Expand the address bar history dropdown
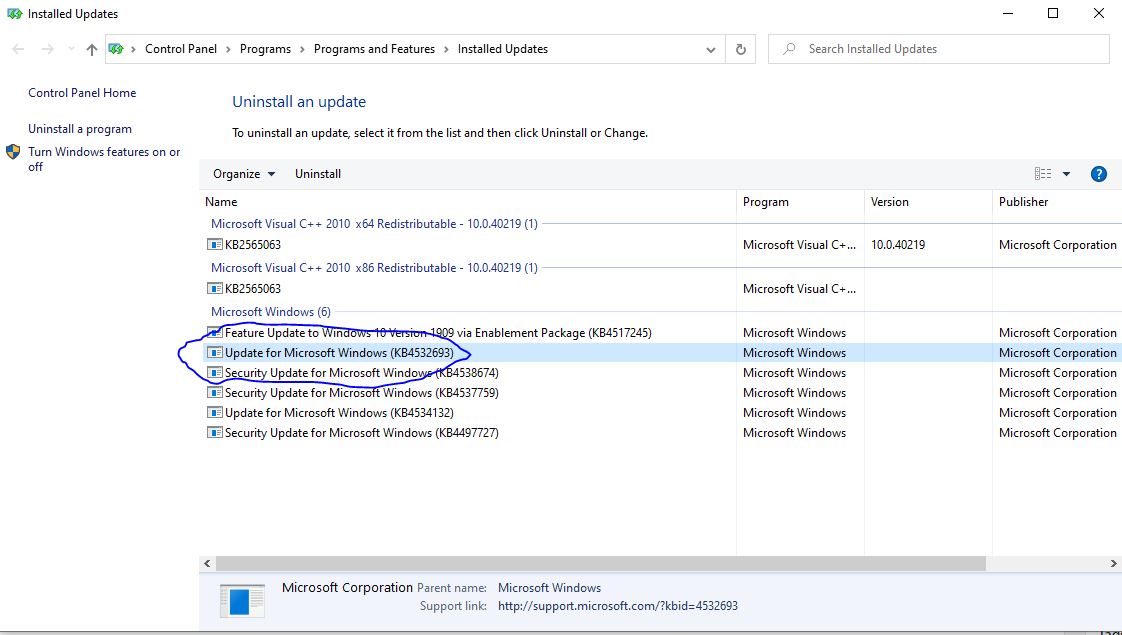The height and width of the screenshot is (635, 1122). pyautogui.click(x=711, y=49)
